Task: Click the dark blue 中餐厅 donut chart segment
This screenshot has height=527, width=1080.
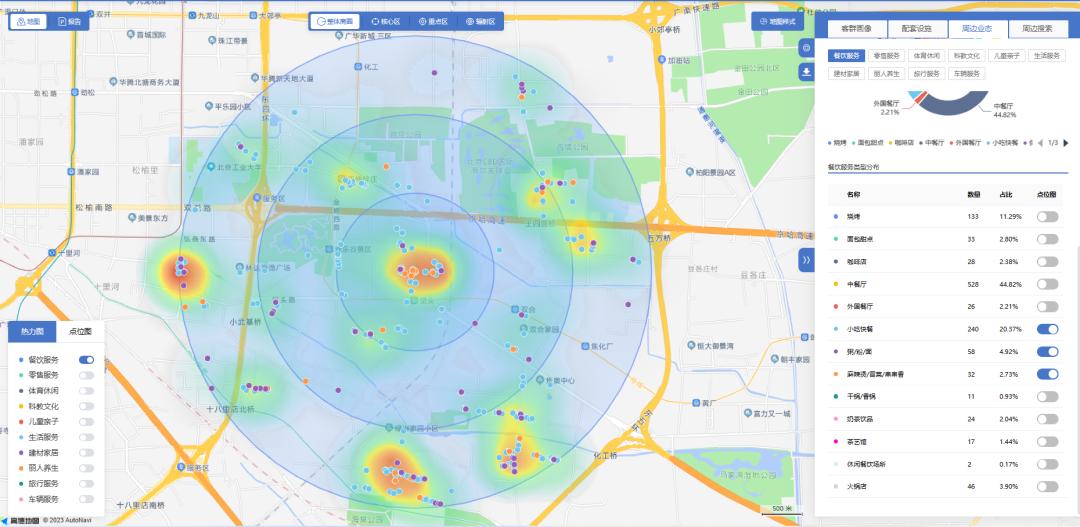Action: click(949, 107)
